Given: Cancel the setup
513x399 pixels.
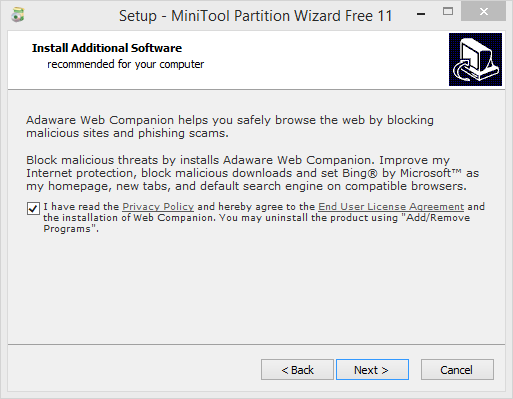Looking at the screenshot, I should [457, 370].
